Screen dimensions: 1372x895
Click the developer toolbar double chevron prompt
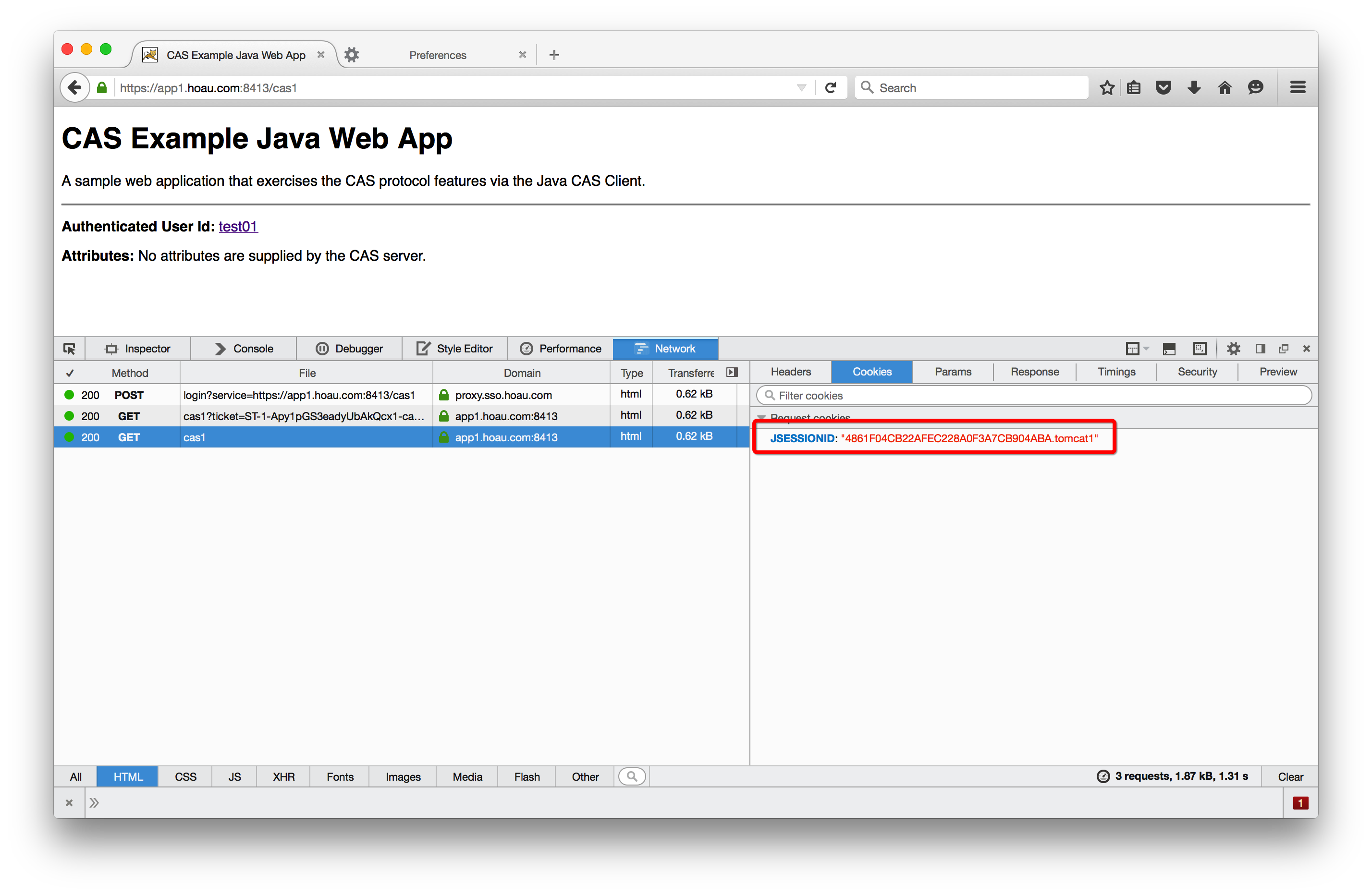point(95,803)
